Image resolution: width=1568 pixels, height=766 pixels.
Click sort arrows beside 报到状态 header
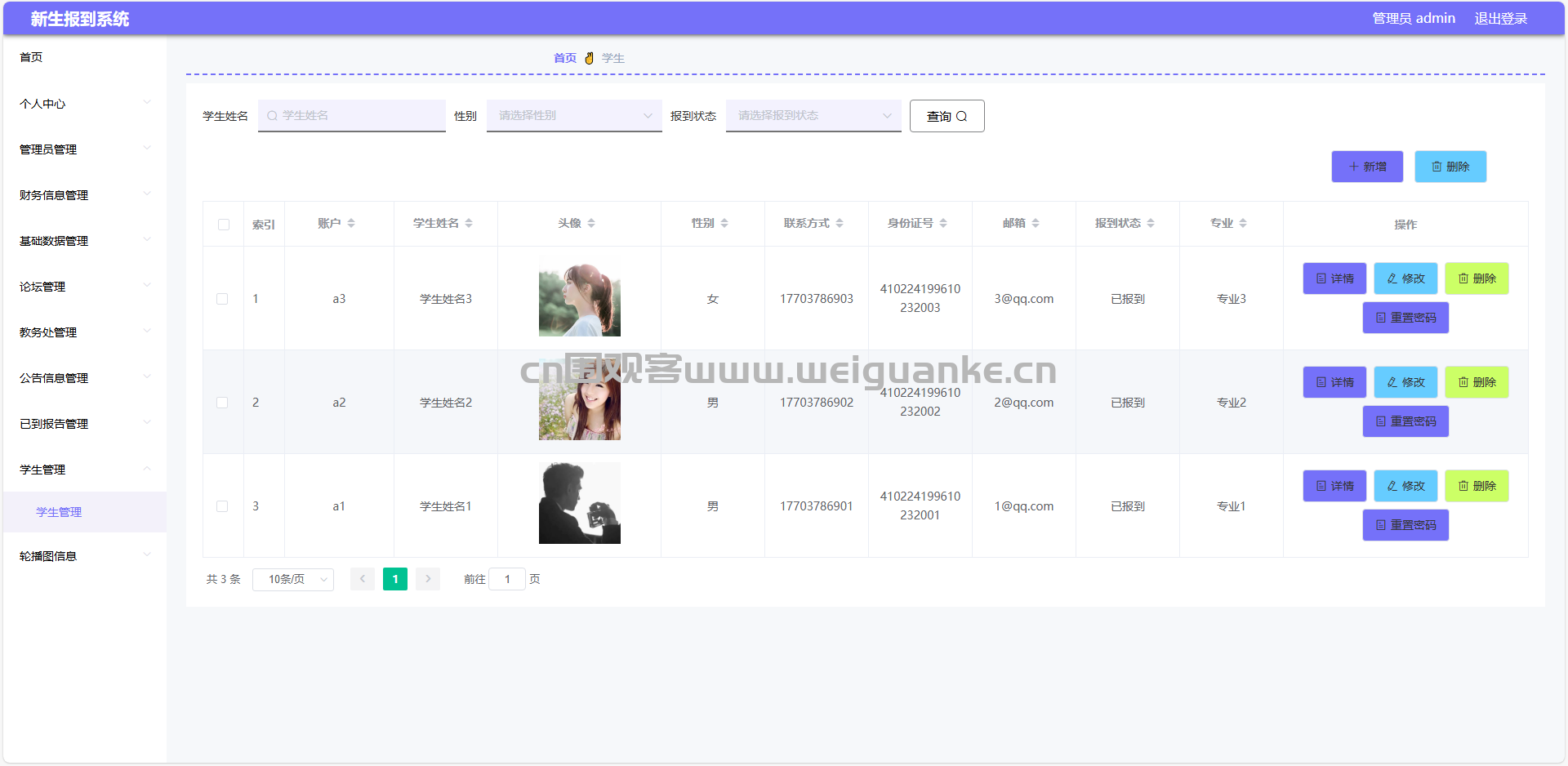coord(1151,223)
